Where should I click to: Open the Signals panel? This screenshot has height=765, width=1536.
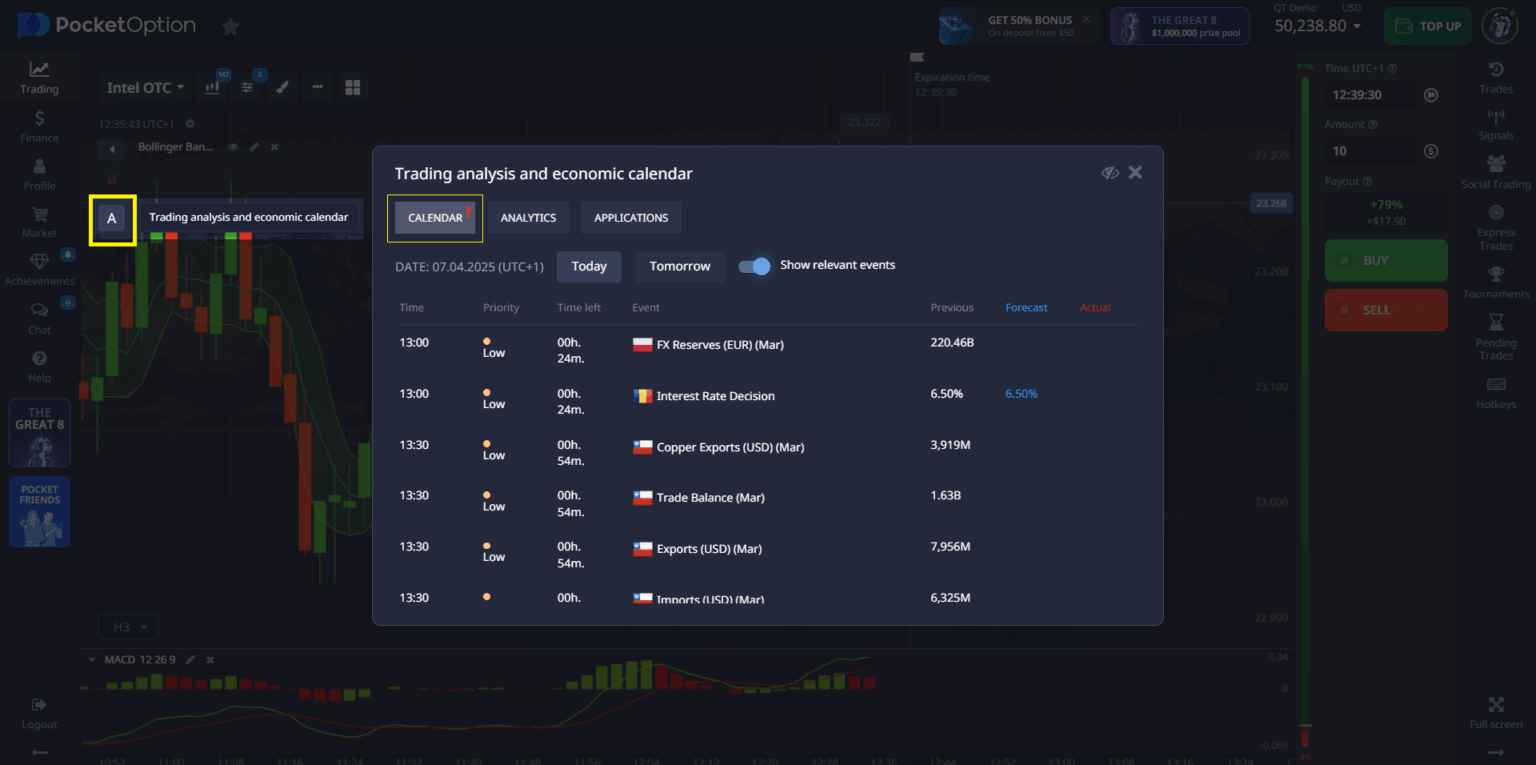point(1495,125)
